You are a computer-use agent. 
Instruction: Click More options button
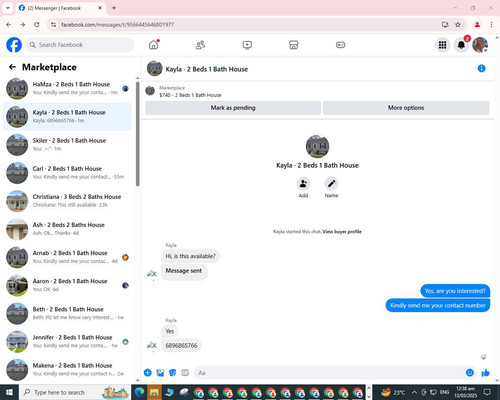[406, 108]
